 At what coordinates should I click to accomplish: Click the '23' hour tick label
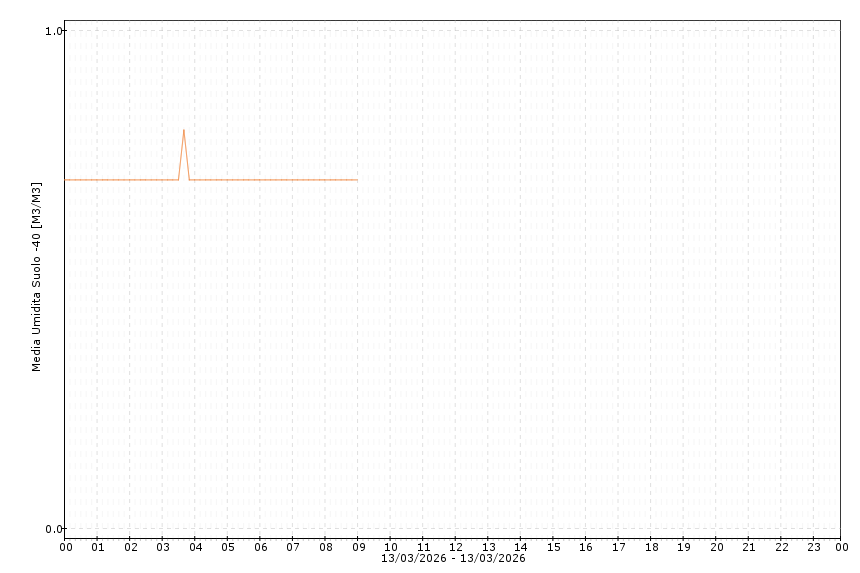[x=814, y=547]
